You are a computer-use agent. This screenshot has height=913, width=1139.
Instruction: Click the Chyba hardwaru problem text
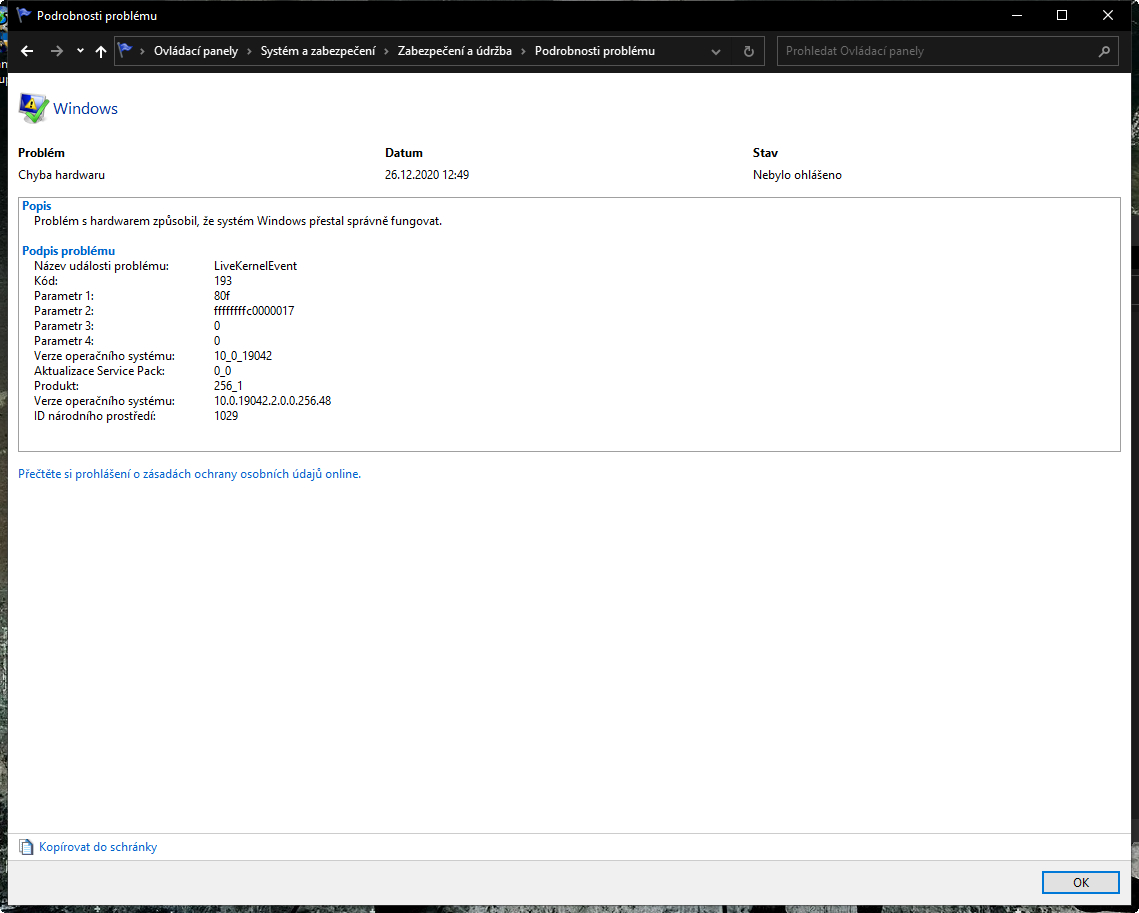click(x=62, y=175)
